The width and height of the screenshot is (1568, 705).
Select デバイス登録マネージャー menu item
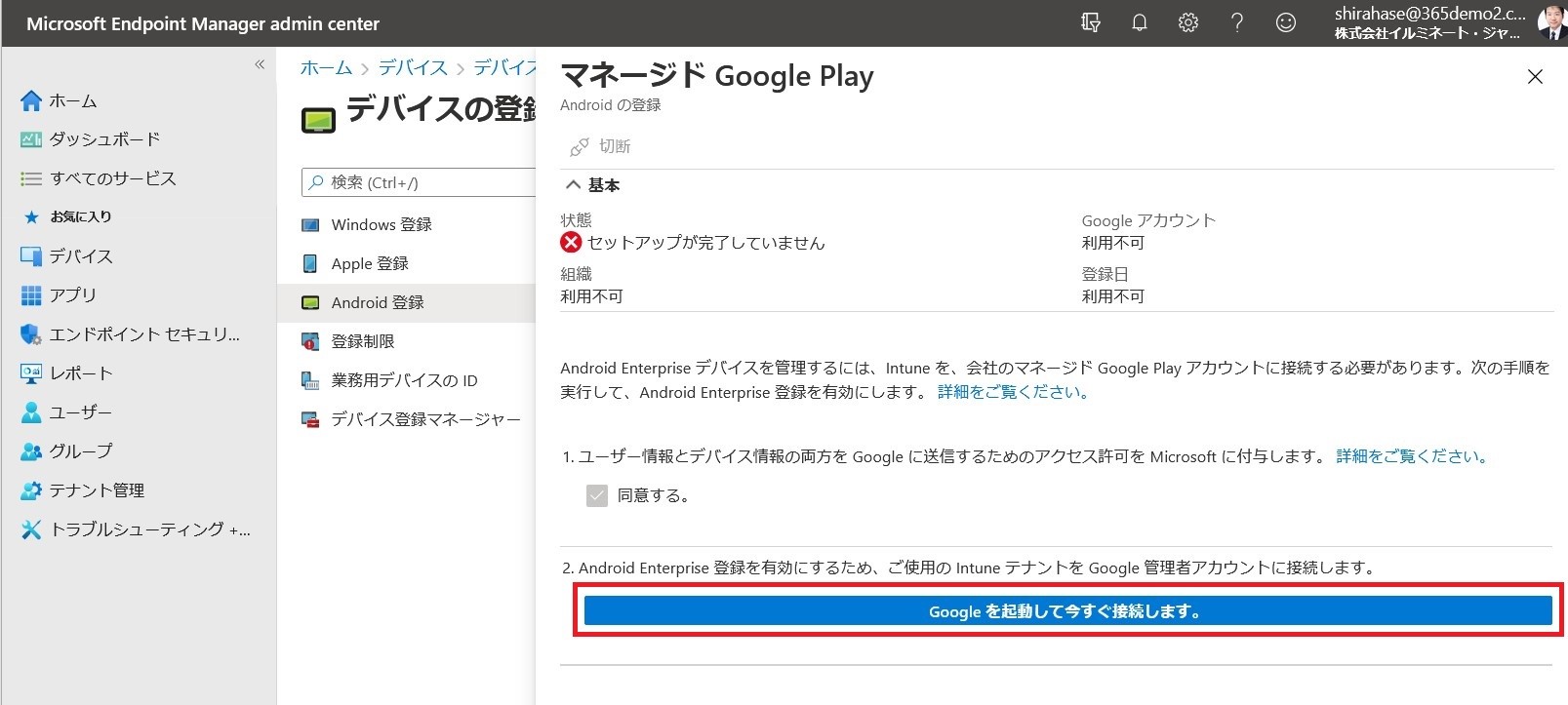[426, 420]
